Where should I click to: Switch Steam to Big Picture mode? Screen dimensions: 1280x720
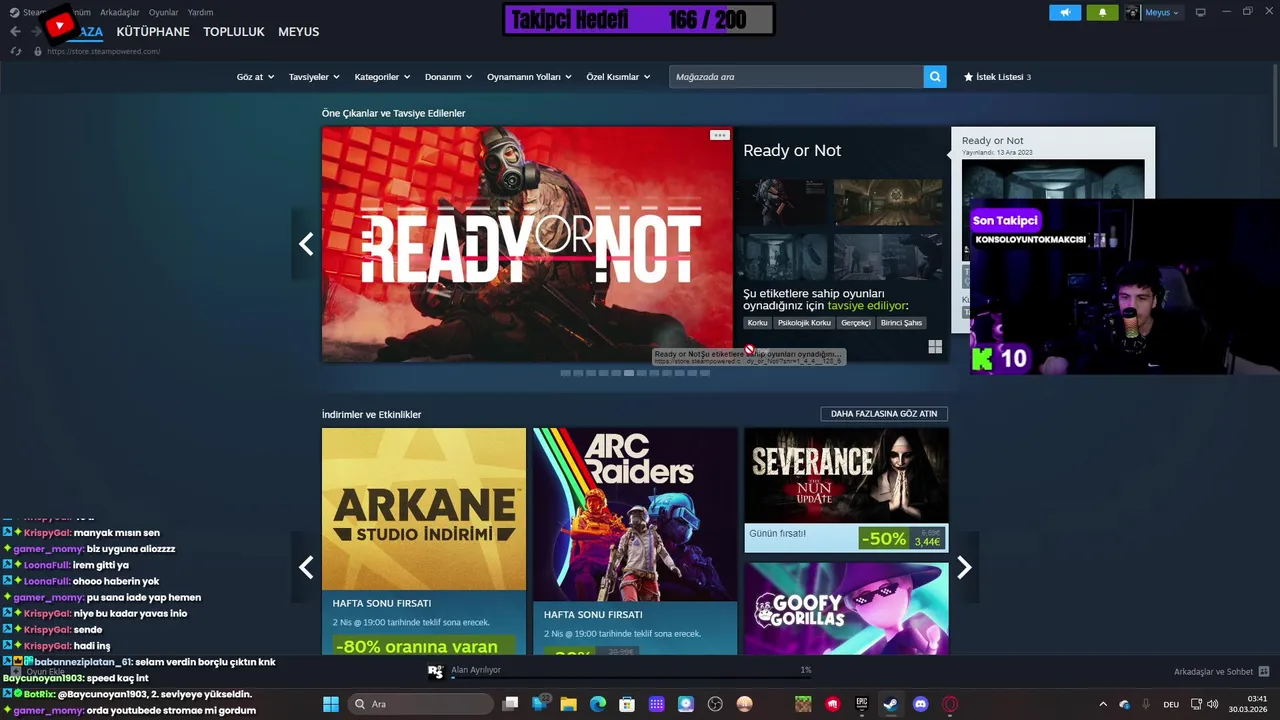(x=1201, y=12)
